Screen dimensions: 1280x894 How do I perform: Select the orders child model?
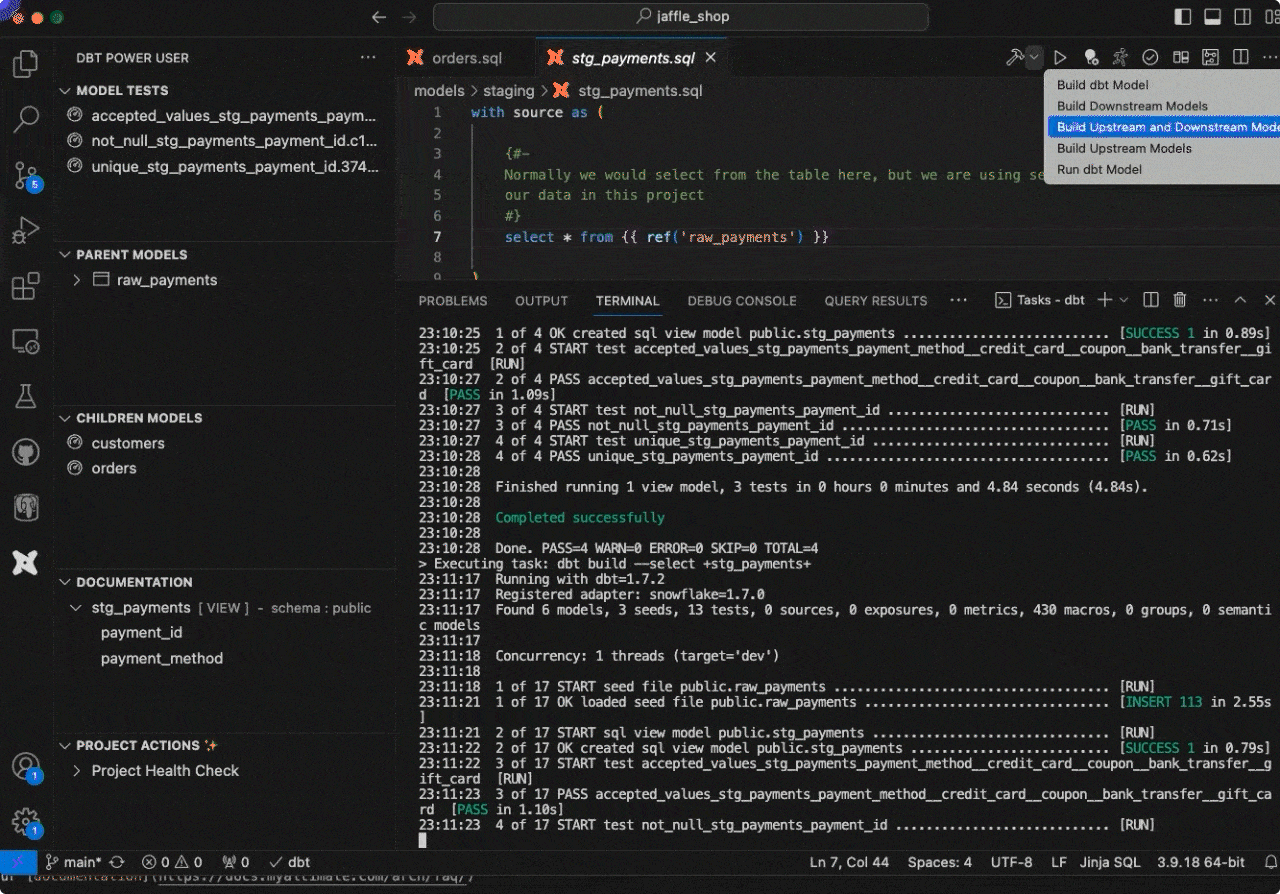tap(114, 468)
